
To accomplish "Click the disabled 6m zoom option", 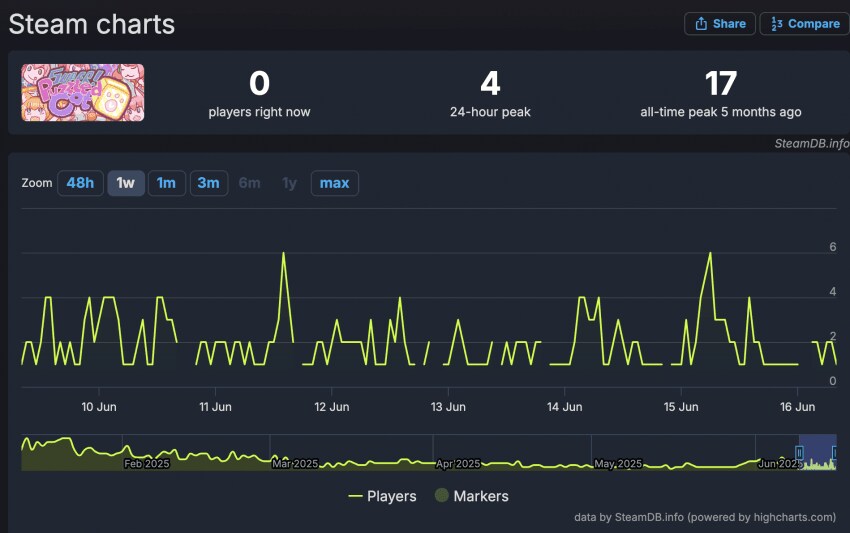I will pyautogui.click(x=249, y=183).
